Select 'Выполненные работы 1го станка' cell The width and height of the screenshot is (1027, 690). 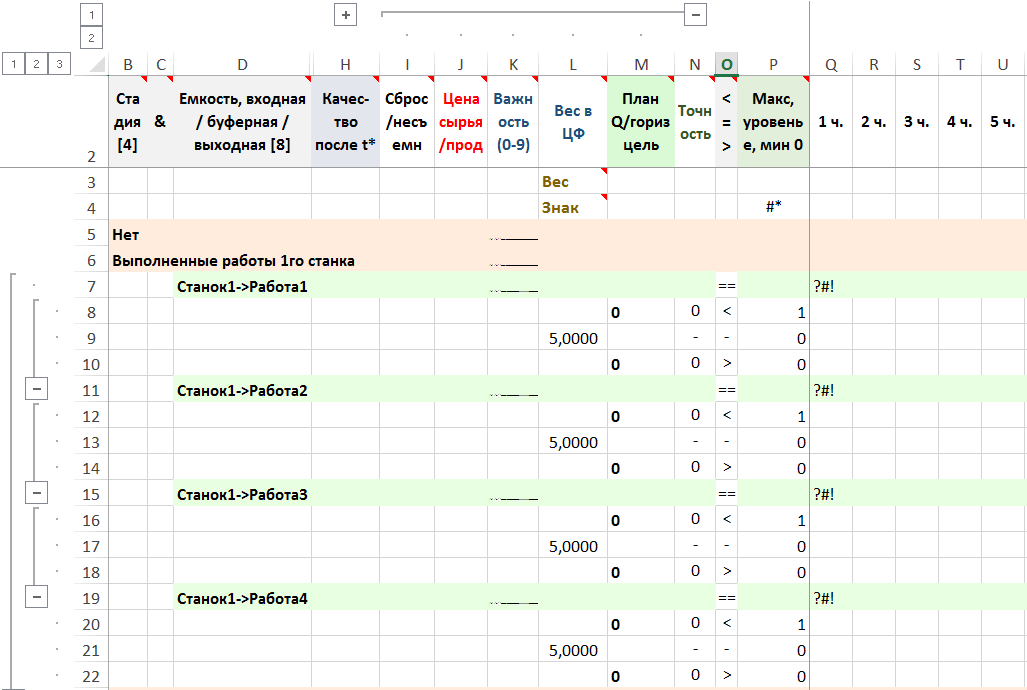(233, 261)
